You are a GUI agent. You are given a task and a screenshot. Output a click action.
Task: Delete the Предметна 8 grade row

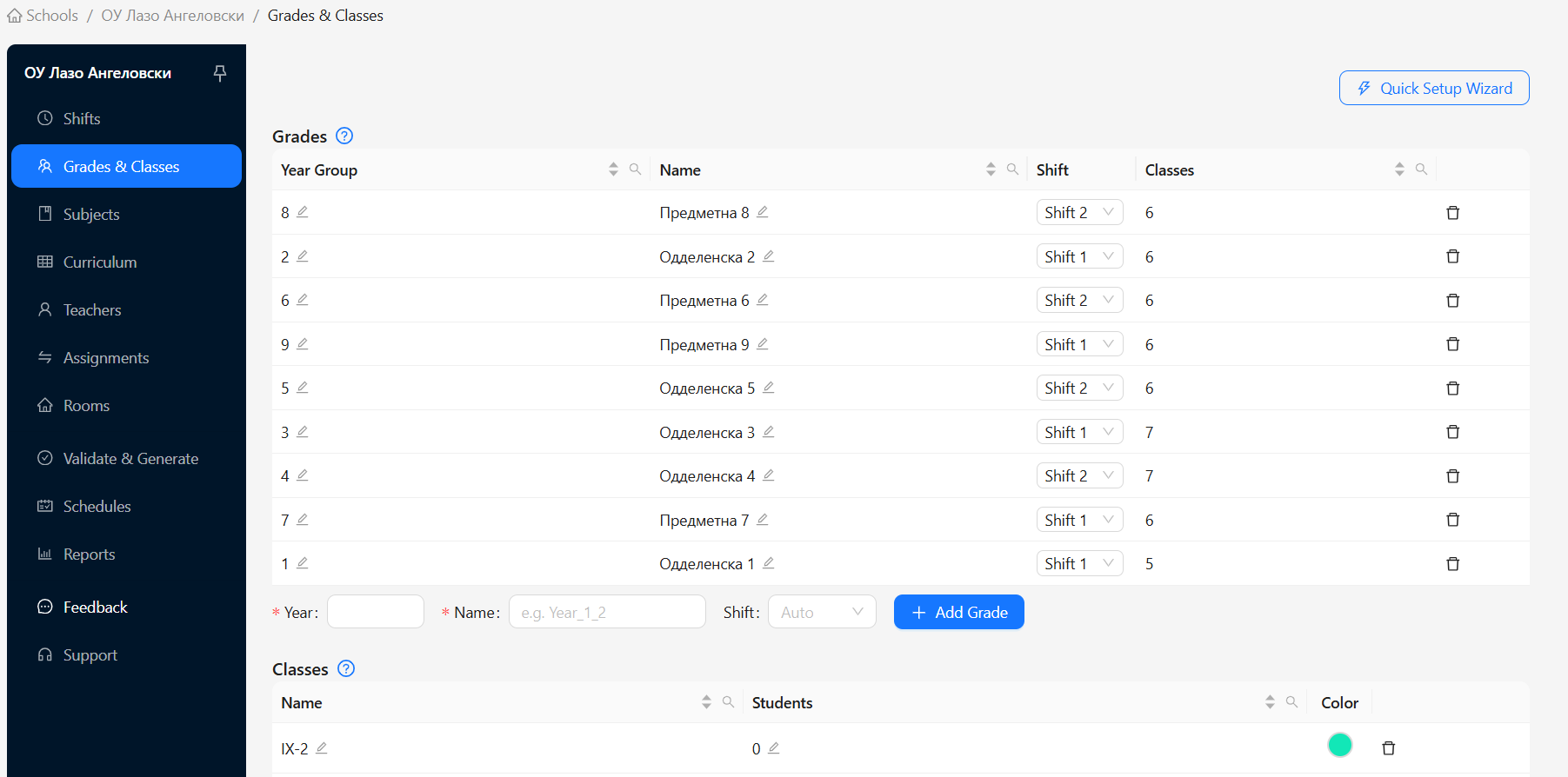pos(1452,213)
